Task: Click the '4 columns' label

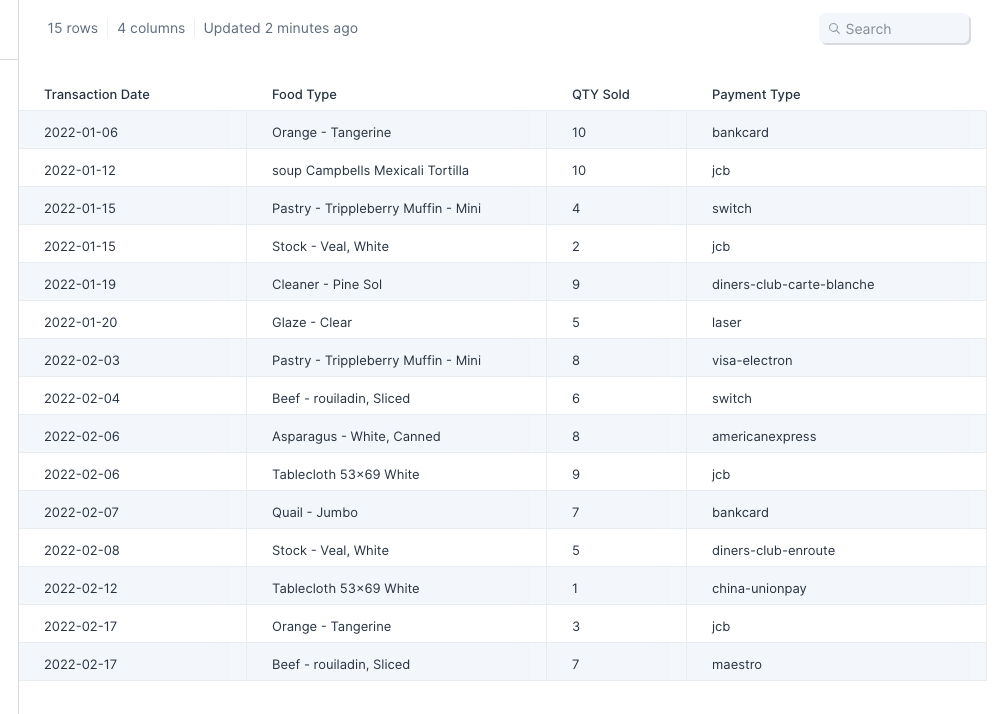Action: [151, 28]
